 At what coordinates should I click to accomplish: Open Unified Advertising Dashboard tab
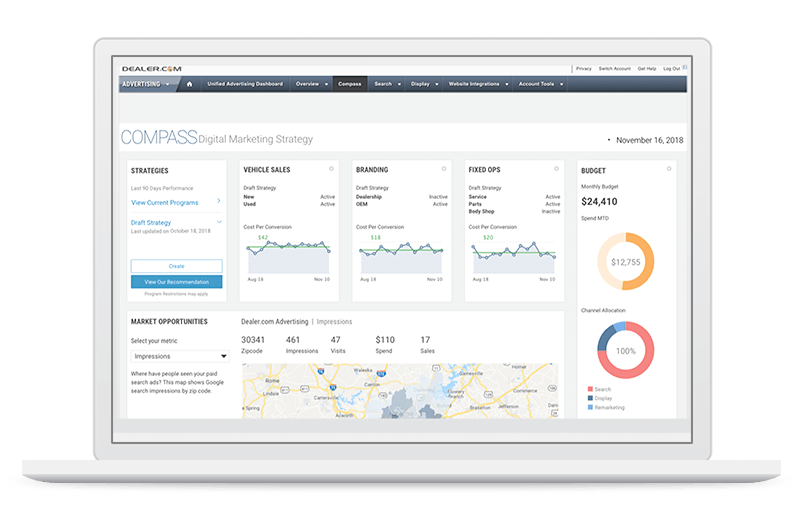[245, 84]
